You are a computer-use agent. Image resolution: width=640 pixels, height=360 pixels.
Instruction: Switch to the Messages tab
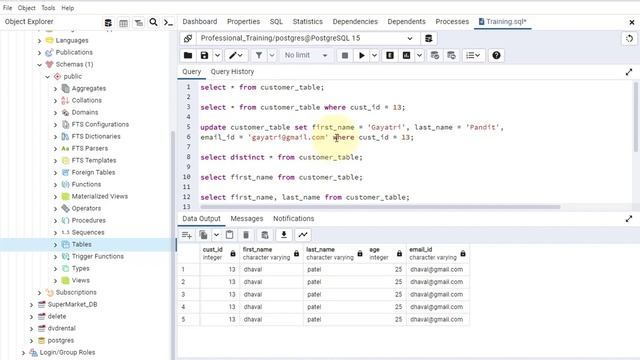[247, 219]
